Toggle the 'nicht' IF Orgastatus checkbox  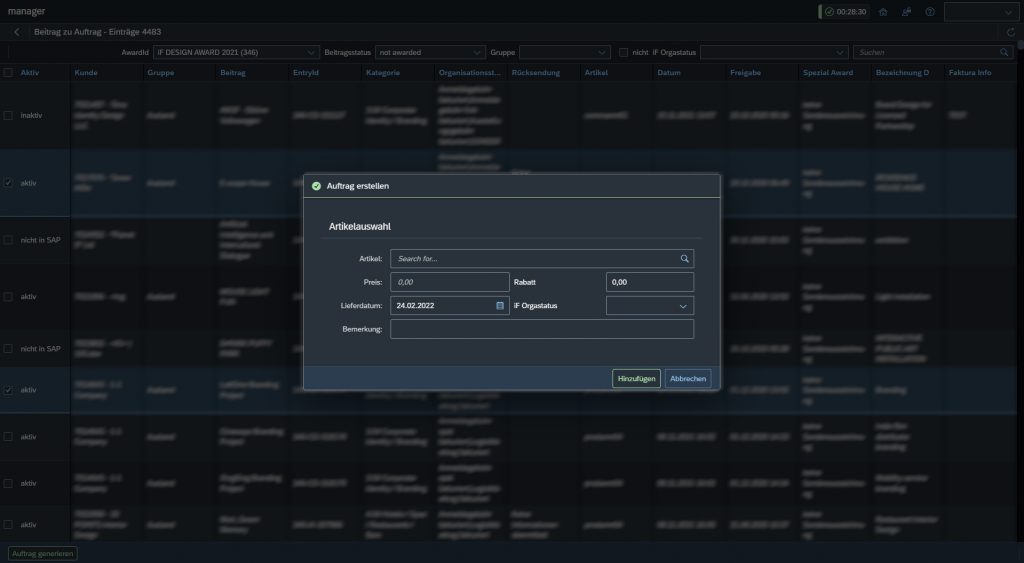(624, 52)
